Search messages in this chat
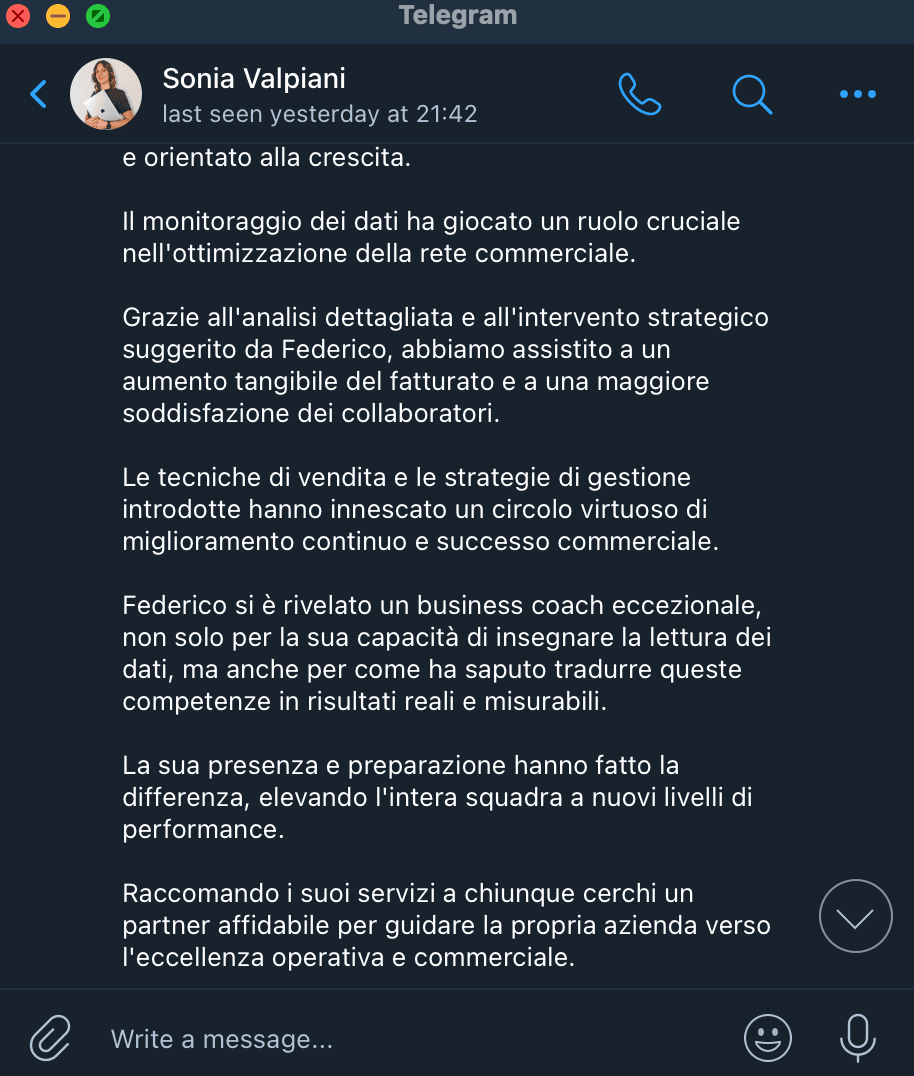Viewport: 914px width, 1076px height. pyautogui.click(x=752, y=95)
